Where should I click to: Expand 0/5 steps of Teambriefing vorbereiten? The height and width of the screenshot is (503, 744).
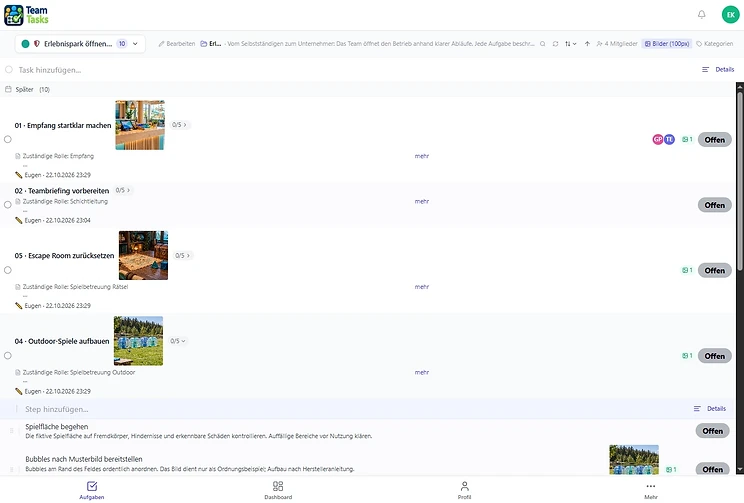pyautogui.click(x=123, y=190)
